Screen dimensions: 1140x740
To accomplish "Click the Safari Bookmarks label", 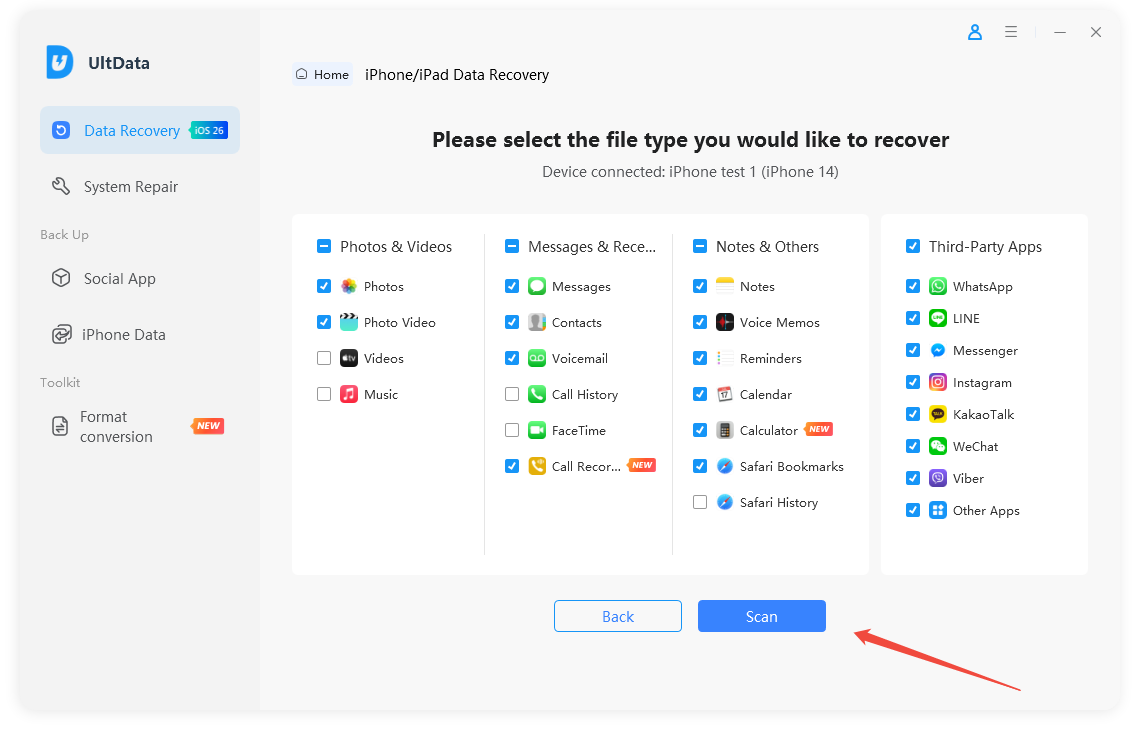I will (x=792, y=467).
